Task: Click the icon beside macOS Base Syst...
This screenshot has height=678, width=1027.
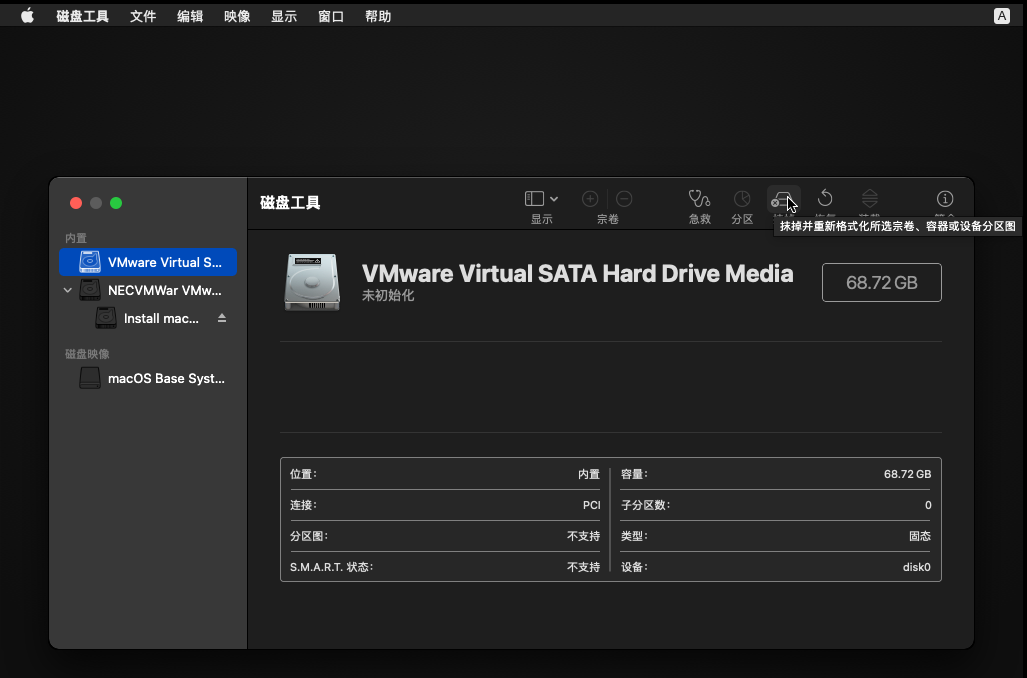Action: point(90,378)
